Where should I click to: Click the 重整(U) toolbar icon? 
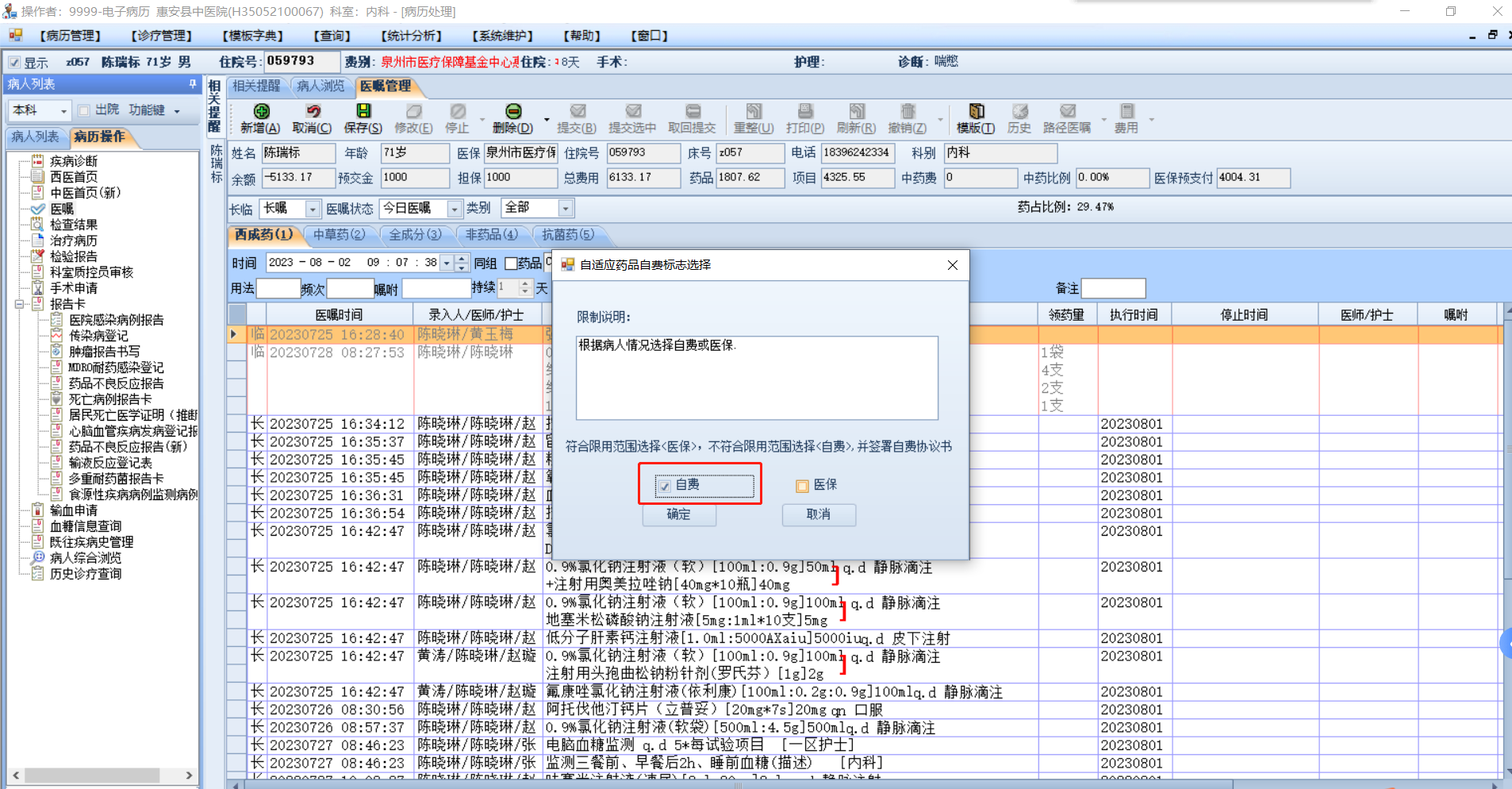(x=754, y=111)
